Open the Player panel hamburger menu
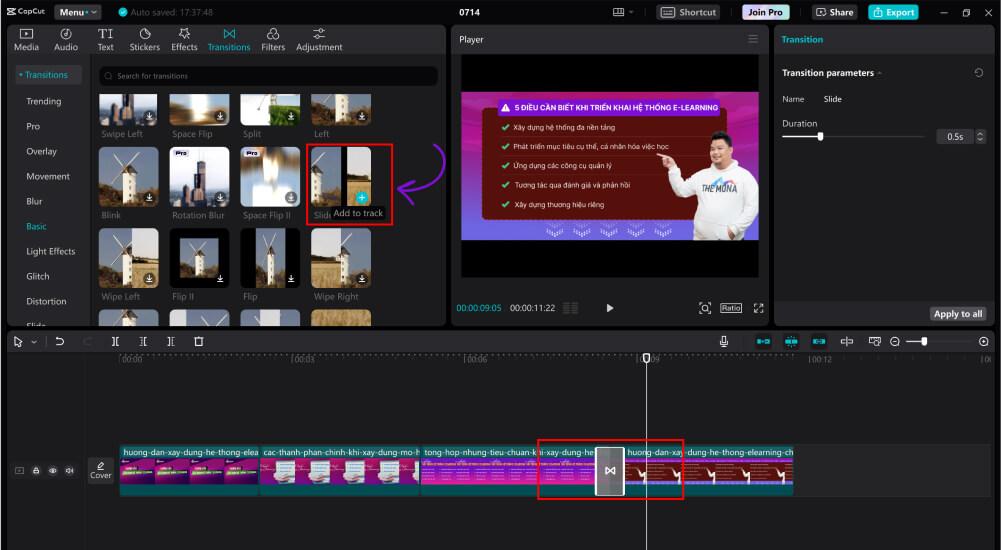 click(x=753, y=40)
